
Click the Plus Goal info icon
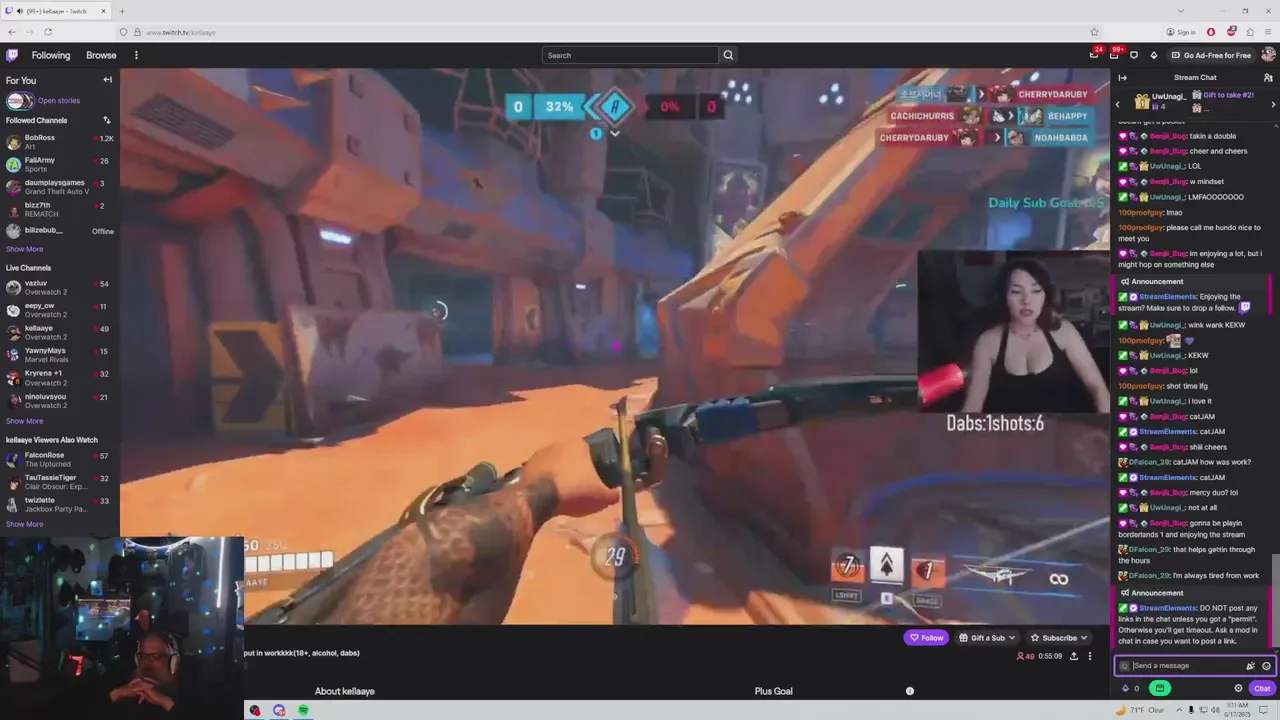909,691
